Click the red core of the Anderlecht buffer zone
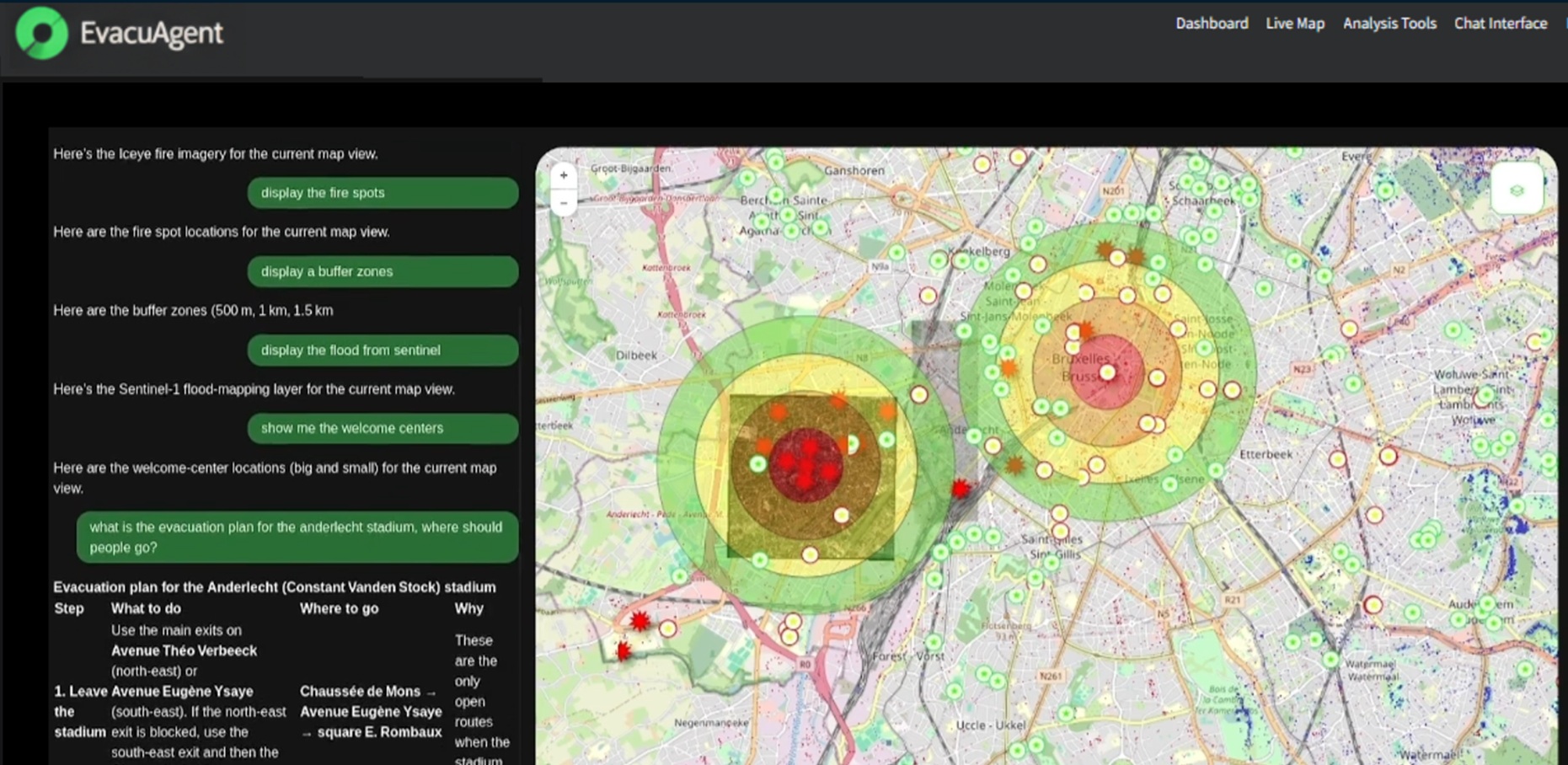 point(806,465)
